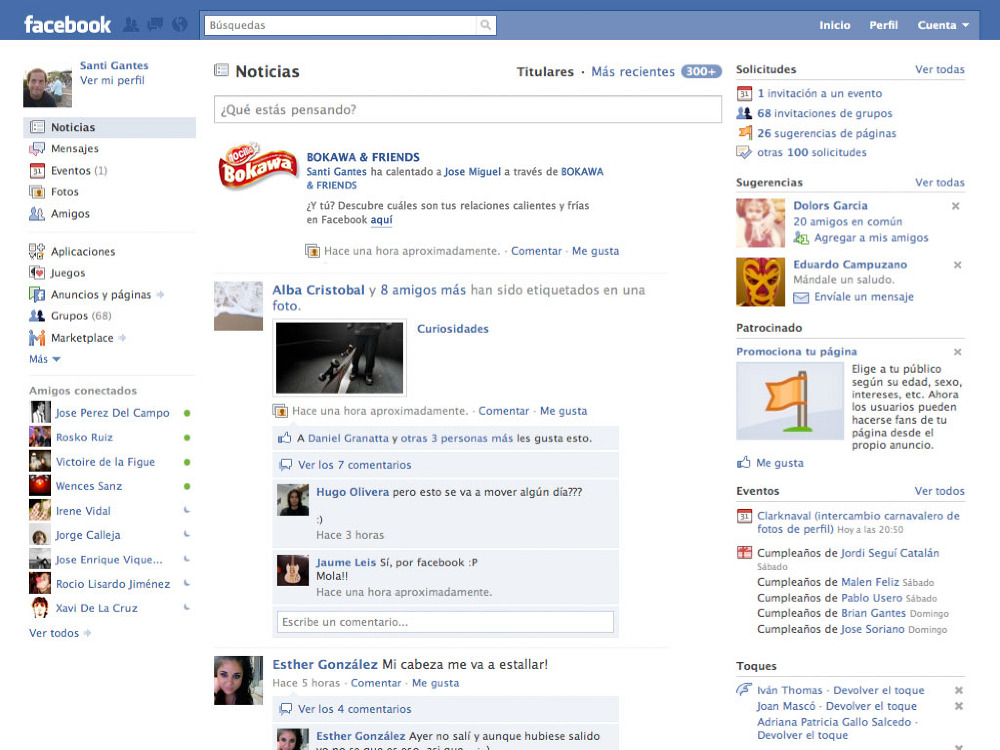The width and height of the screenshot is (1000, 750).
Task: Open the Curiosidades photo thumbnail
Action: tap(340, 357)
